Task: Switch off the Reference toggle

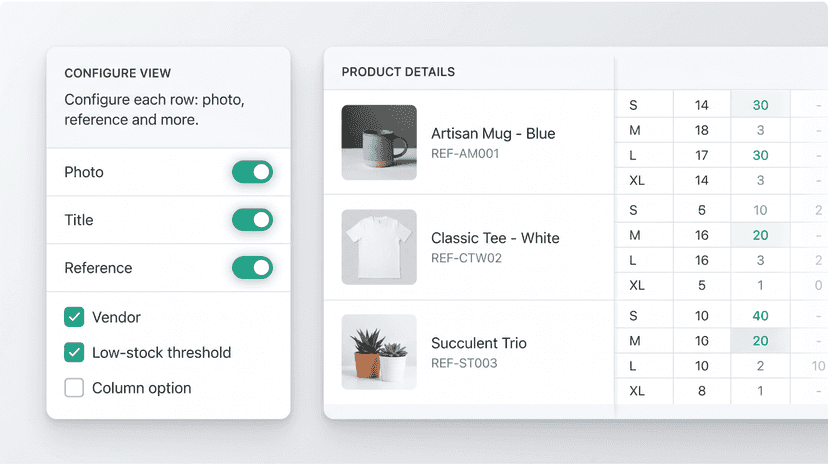Action: point(252,268)
